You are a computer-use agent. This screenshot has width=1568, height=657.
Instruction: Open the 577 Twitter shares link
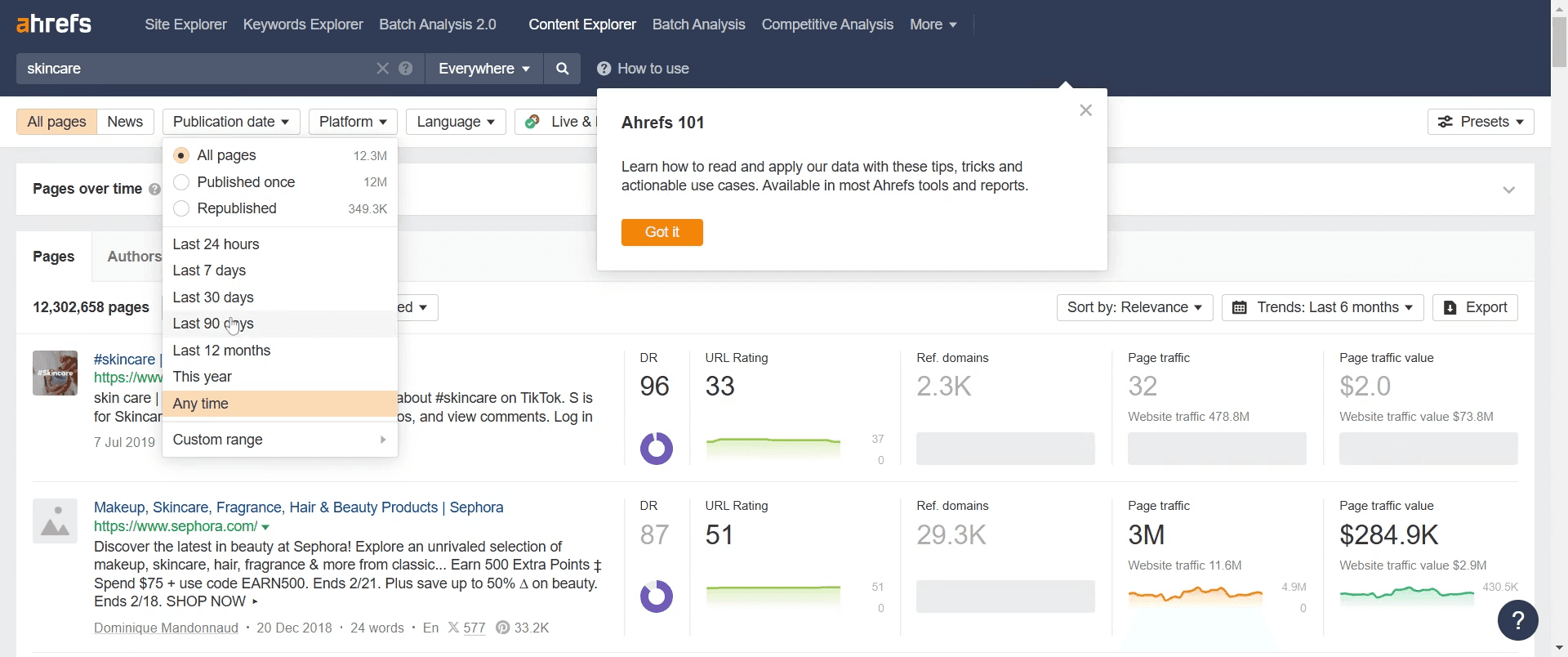(x=474, y=628)
